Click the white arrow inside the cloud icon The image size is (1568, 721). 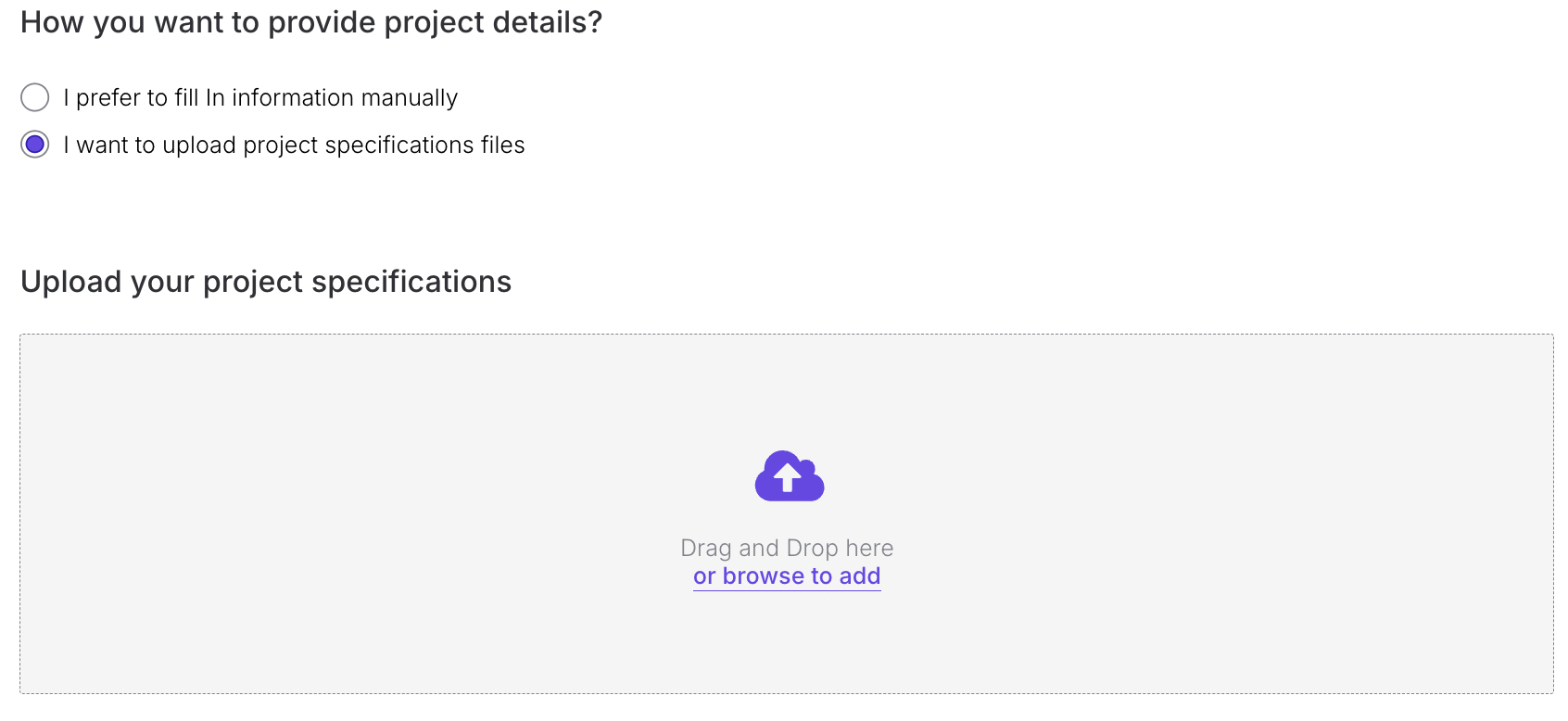(x=788, y=477)
